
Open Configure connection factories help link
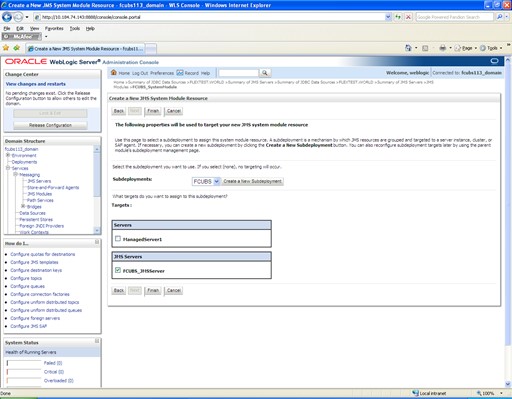pos(40,294)
